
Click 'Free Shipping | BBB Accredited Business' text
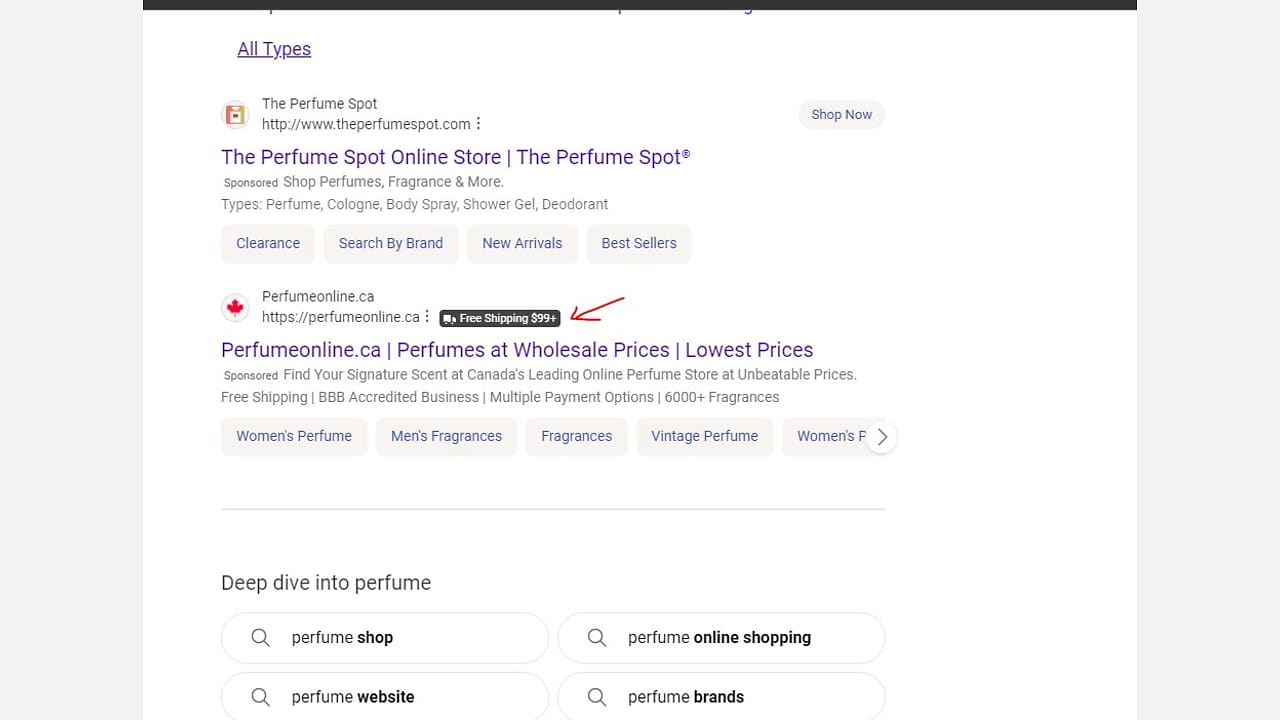(500, 397)
